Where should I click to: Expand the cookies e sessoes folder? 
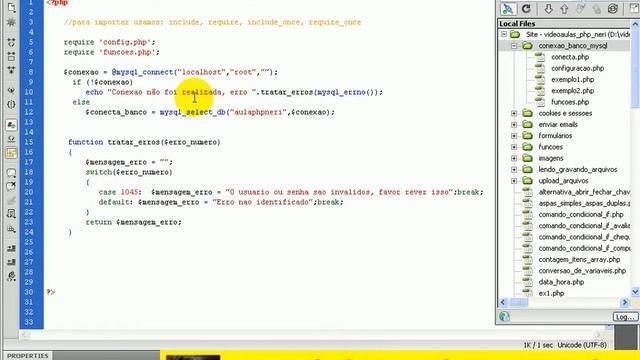pos(514,113)
